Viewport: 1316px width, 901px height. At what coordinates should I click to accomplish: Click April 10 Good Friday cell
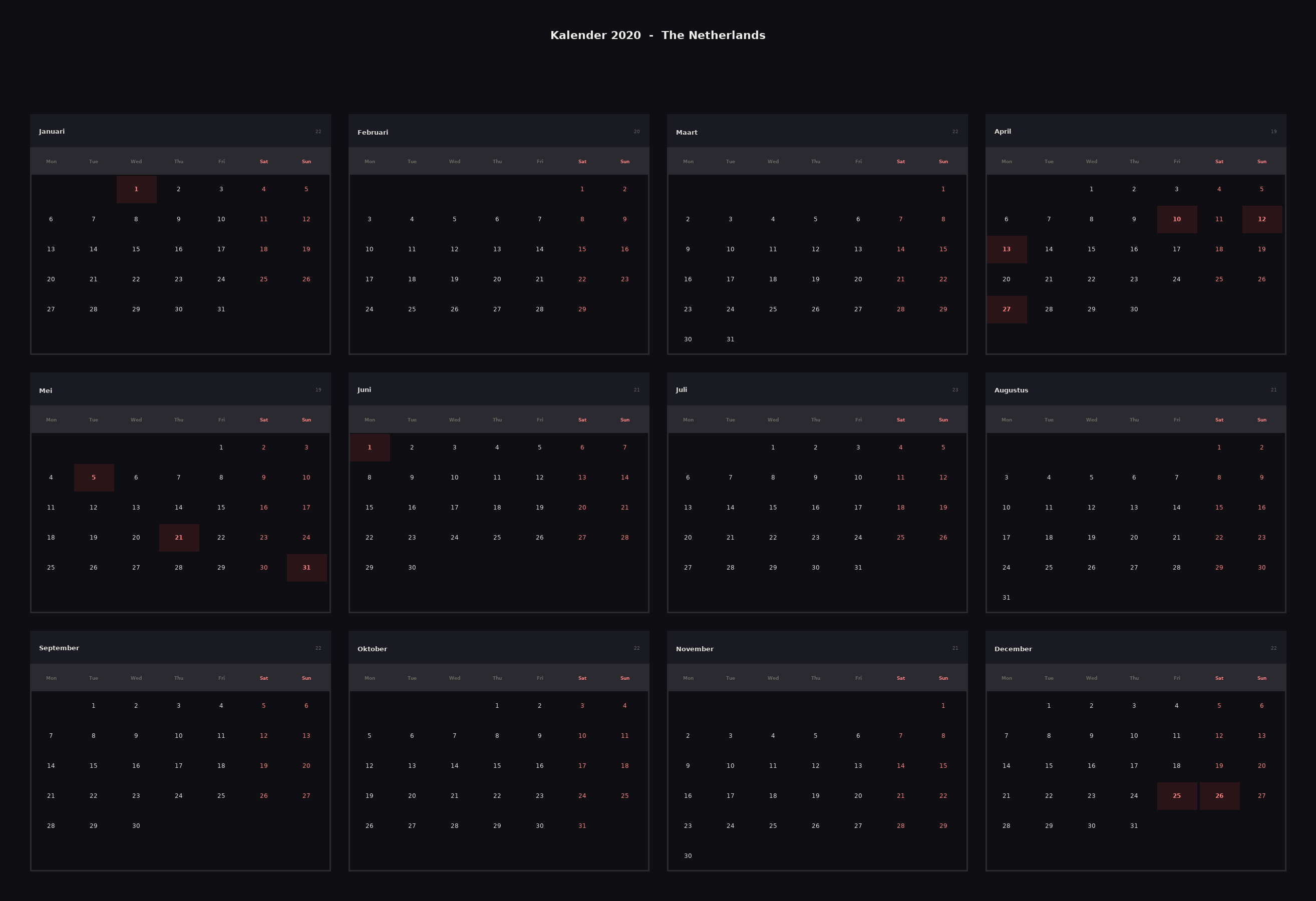(x=1177, y=219)
